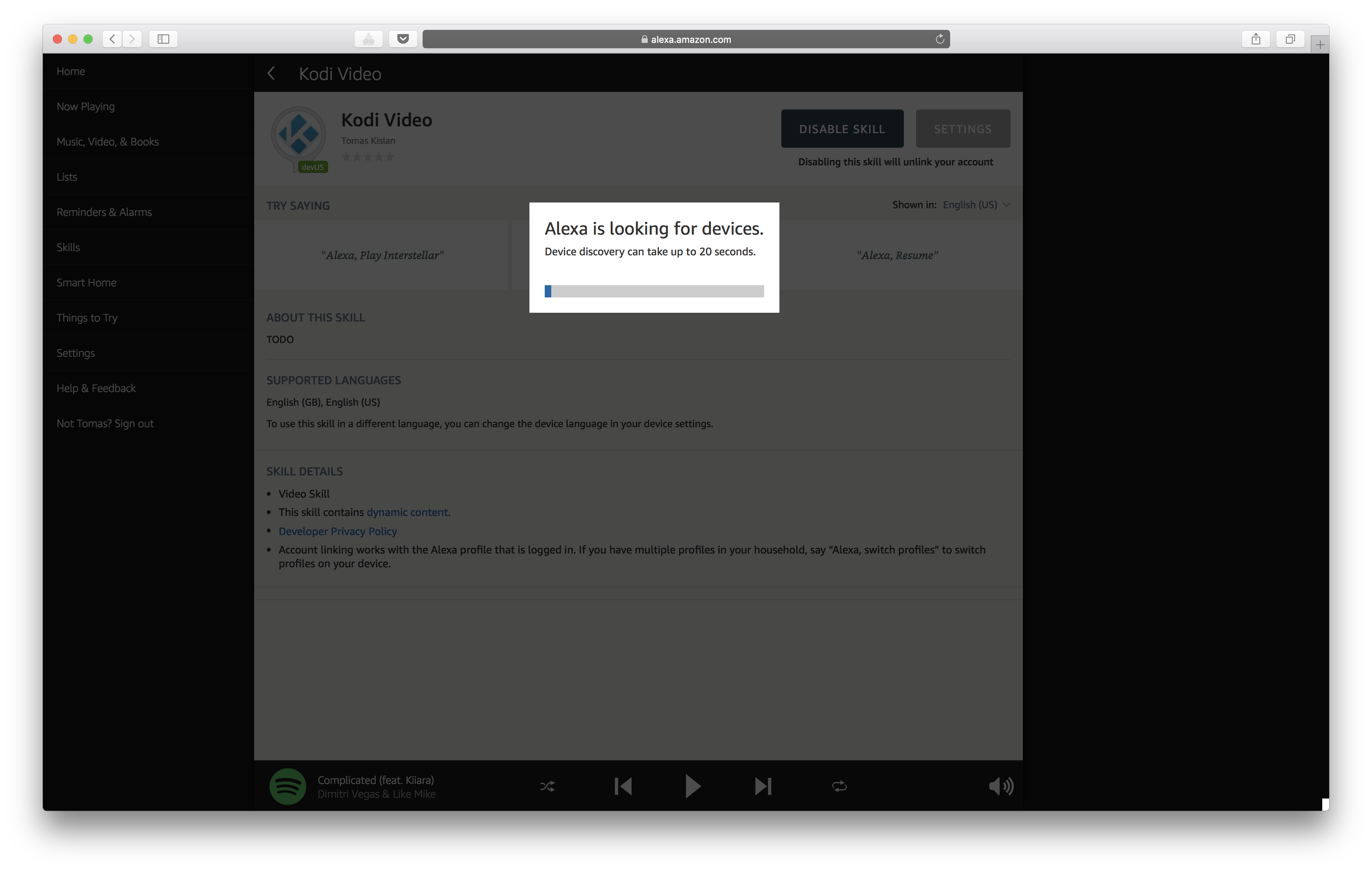The height and width of the screenshot is (872, 1372).
Task: Reload the page with the refresh icon
Action: pos(939,39)
